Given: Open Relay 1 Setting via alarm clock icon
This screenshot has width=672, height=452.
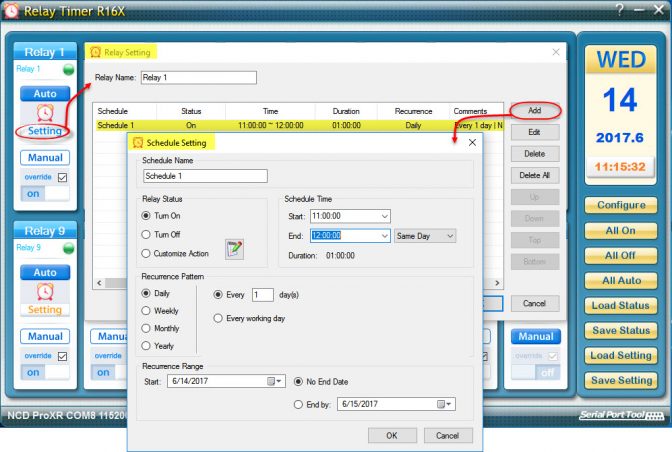Looking at the screenshot, I should (44, 112).
